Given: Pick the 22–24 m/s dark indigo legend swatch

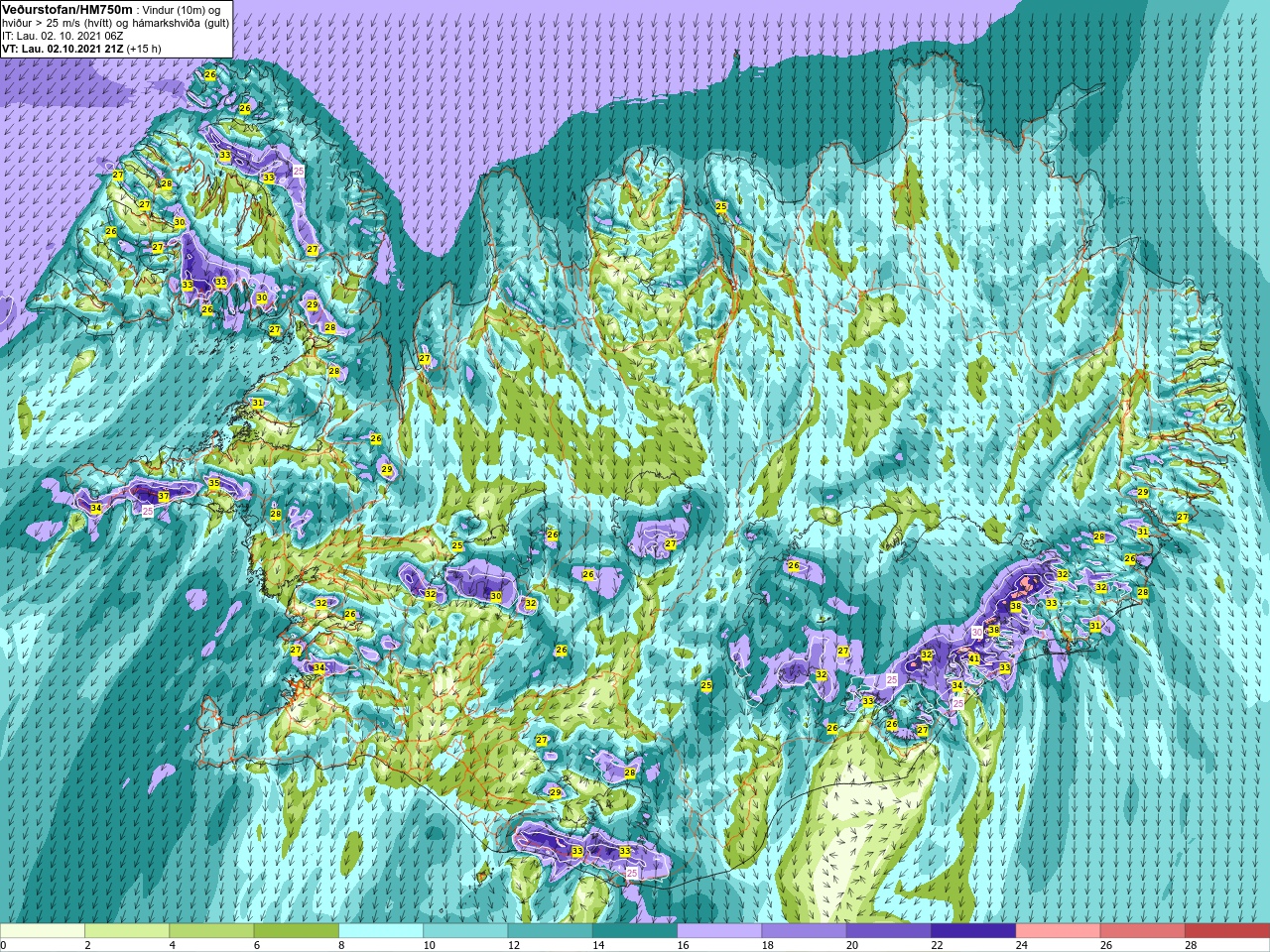Looking at the screenshot, I should tap(973, 931).
